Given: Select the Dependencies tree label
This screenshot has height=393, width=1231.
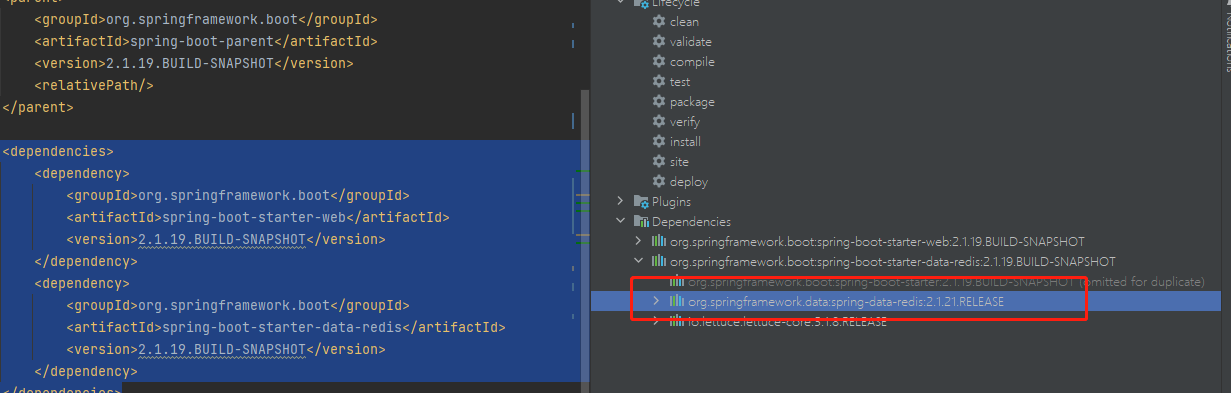Looking at the screenshot, I should click(x=691, y=221).
